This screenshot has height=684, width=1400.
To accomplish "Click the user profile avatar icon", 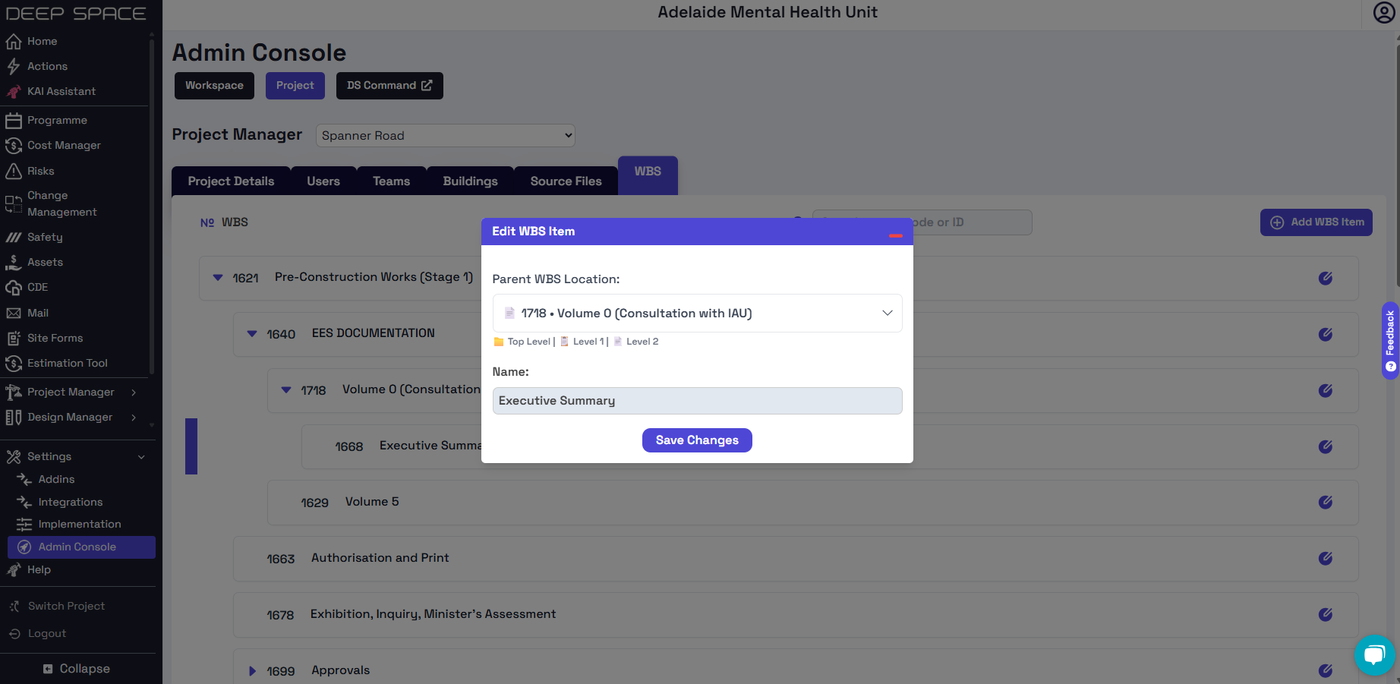I will [1384, 13].
